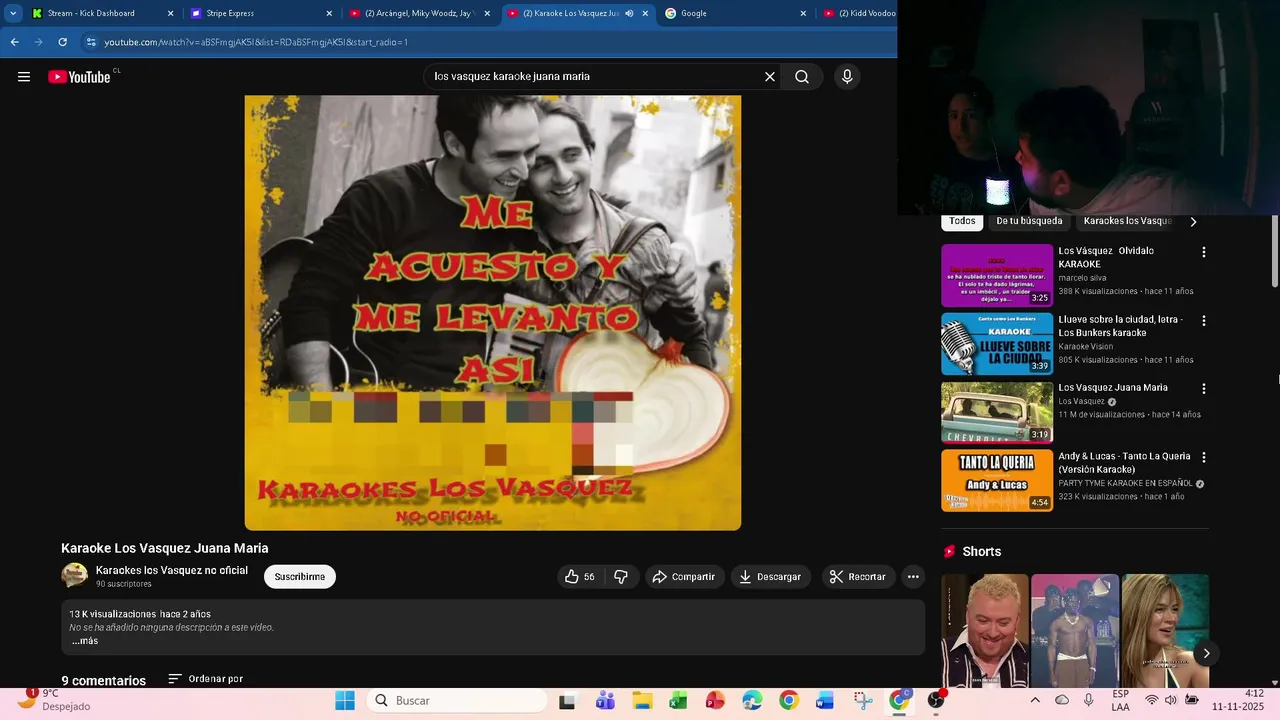Select the Karaokes los Vasquez chip

click(x=1128, y=221)
